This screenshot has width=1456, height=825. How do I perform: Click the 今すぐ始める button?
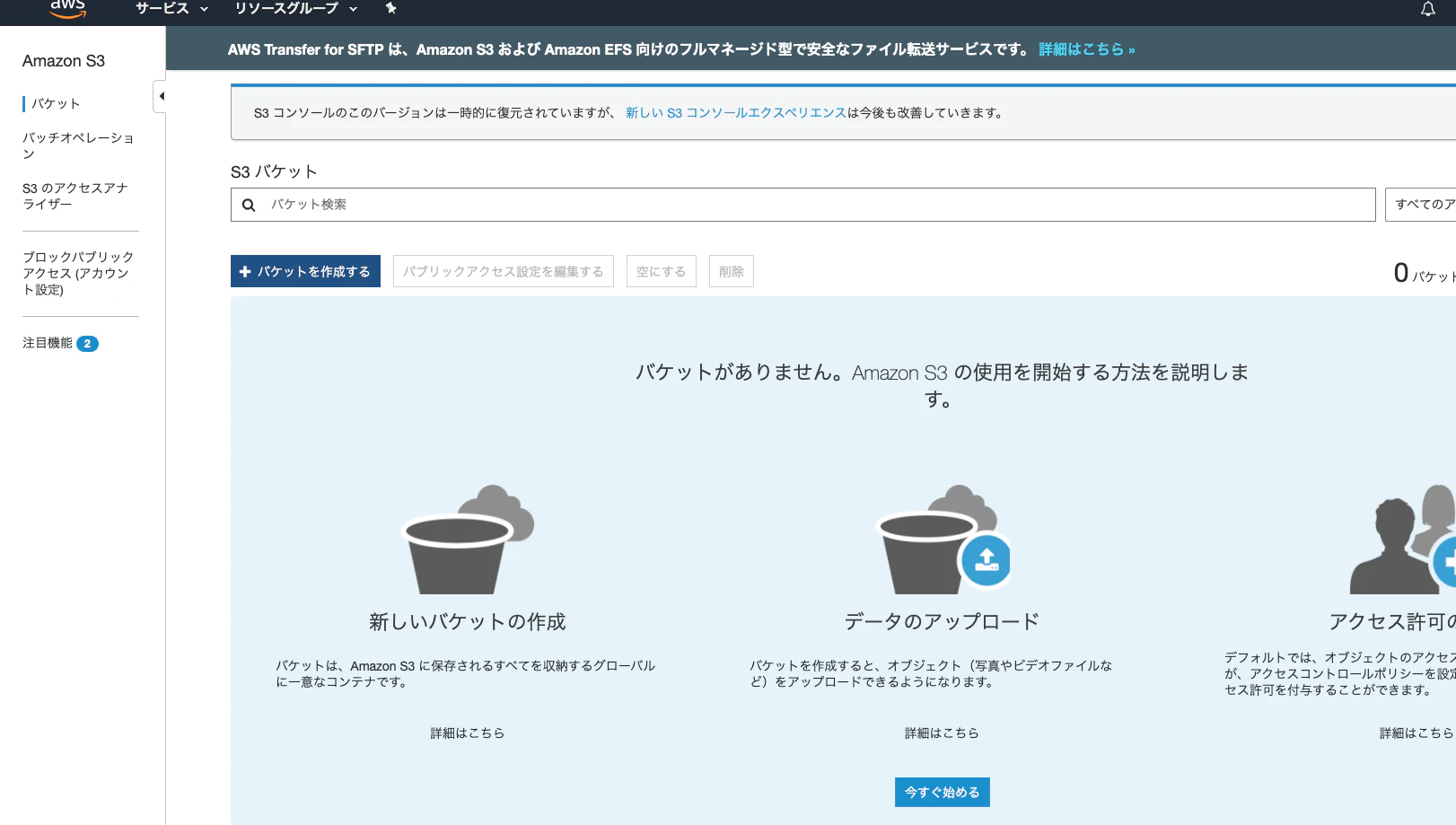click(942, 792)
